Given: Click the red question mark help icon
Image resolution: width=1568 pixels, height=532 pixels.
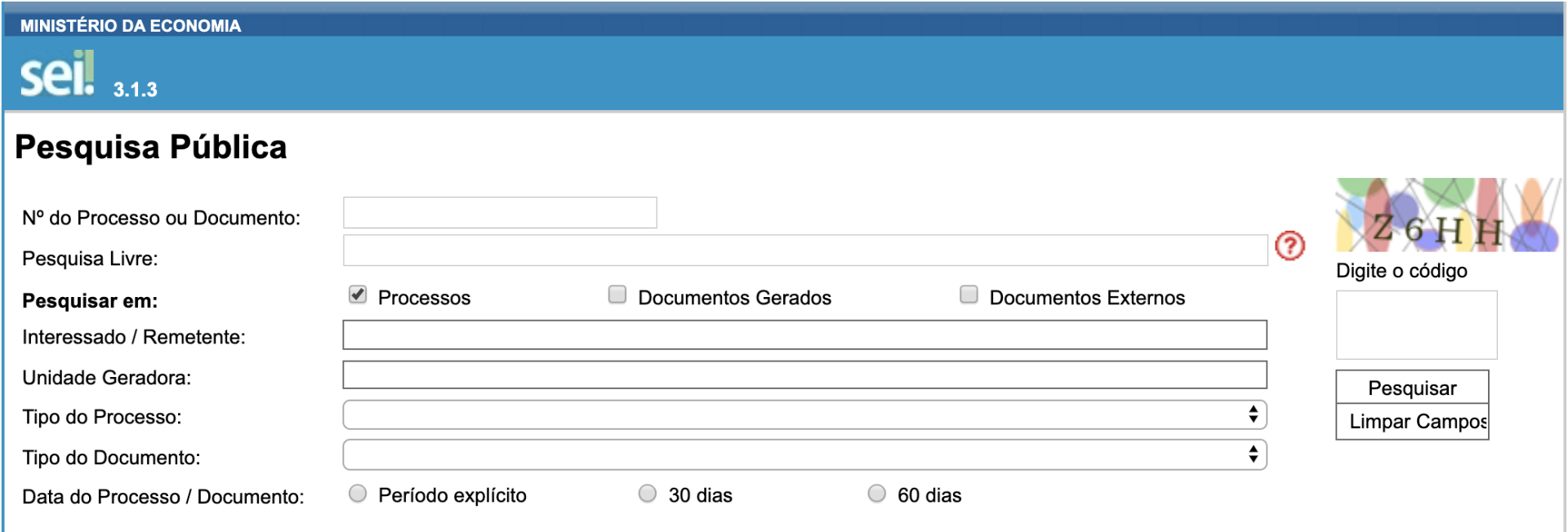Looking at the screenshot, I should [x=1290, y=246].
